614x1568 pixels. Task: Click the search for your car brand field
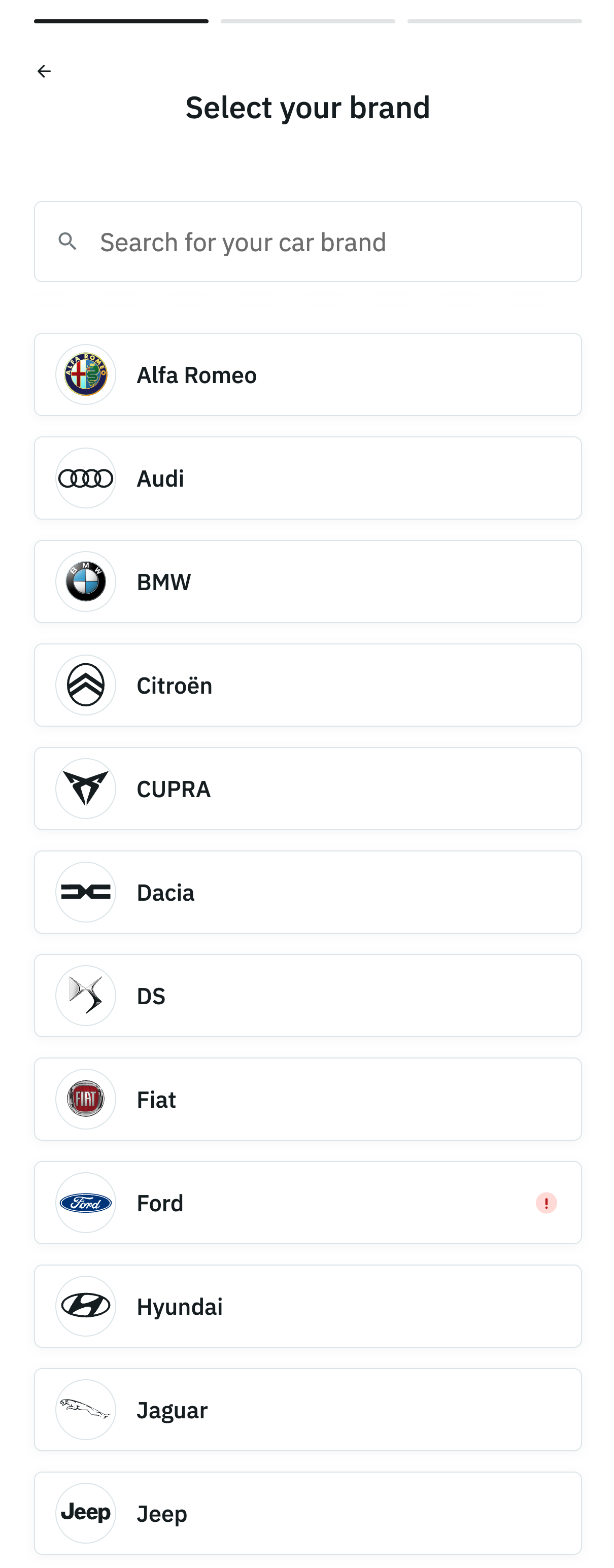point(308,241)
